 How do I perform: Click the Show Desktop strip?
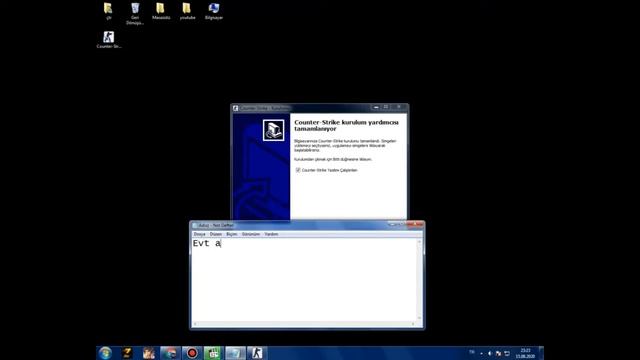tap(541, 353)
